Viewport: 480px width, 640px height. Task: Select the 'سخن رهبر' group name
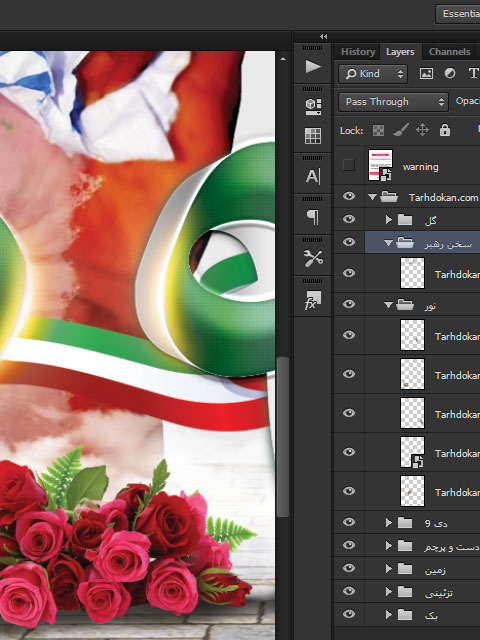pos(448,244)
